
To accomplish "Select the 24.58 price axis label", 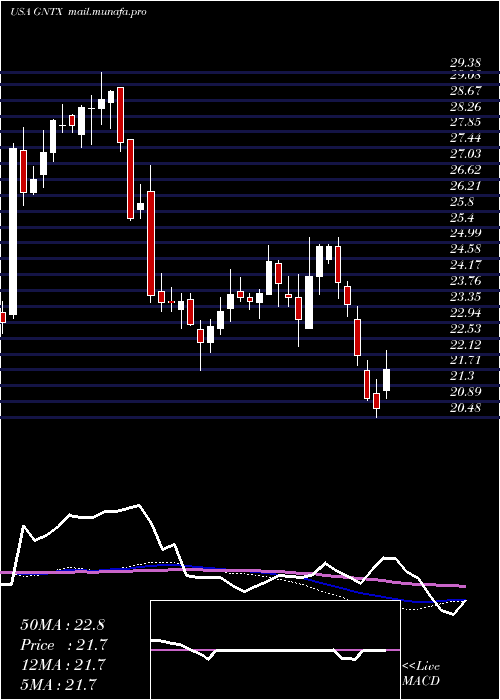I will click(x=465, y=249).
